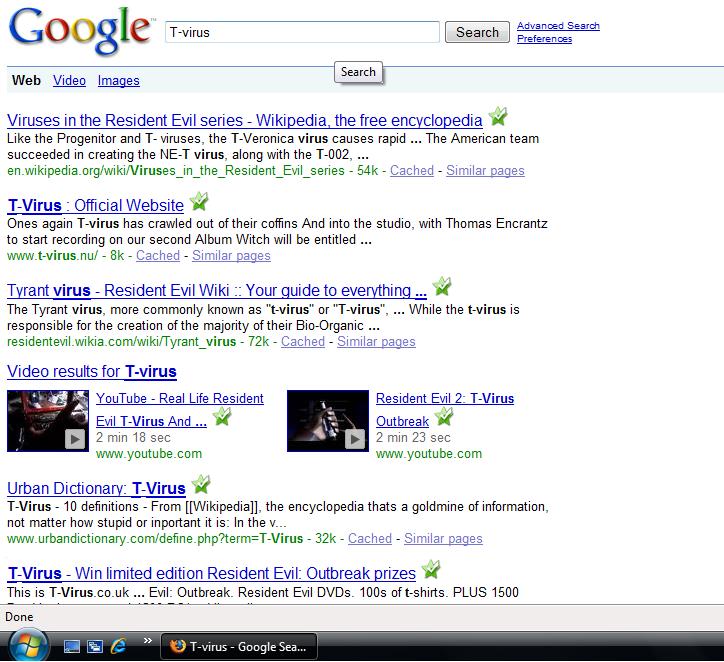
Task: Expand the quick launch overflow chevron
Action: click(148, 640)
